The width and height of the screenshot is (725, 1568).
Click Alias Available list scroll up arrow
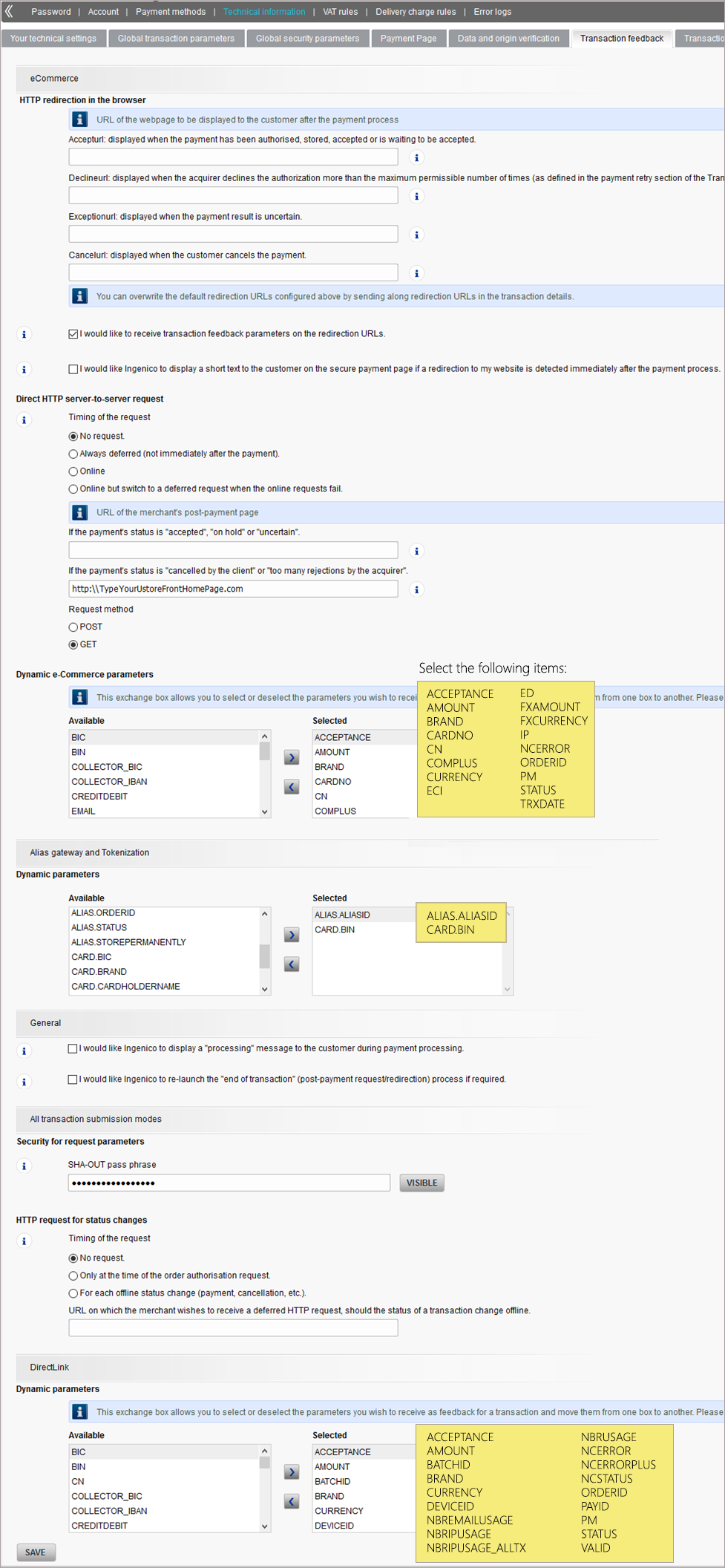point(264,914)
